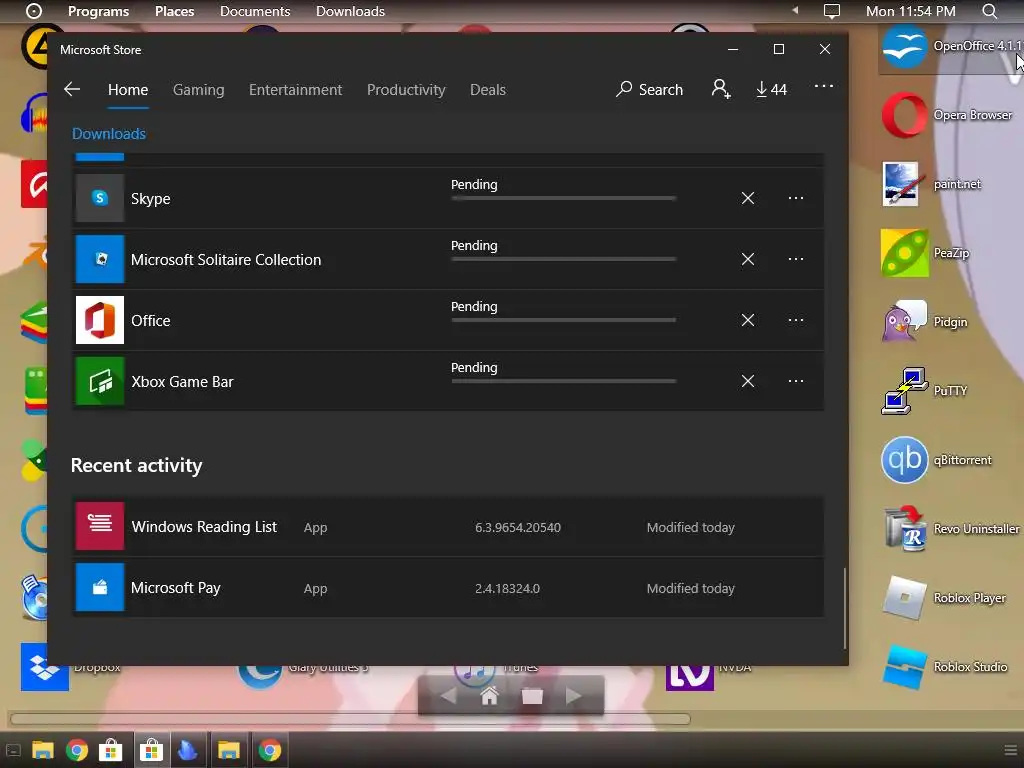The image size is (1024, 768).
Task: Open downloads queue showing 44
Action: (x=771, y=89)
